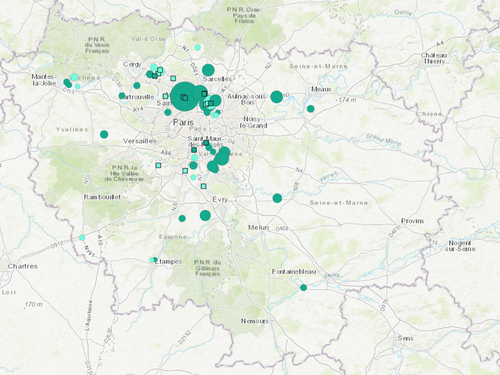The width and height of the screenshot is (500, 375).
Task: Select the Château Thierry label
Action: pos(434,58)
